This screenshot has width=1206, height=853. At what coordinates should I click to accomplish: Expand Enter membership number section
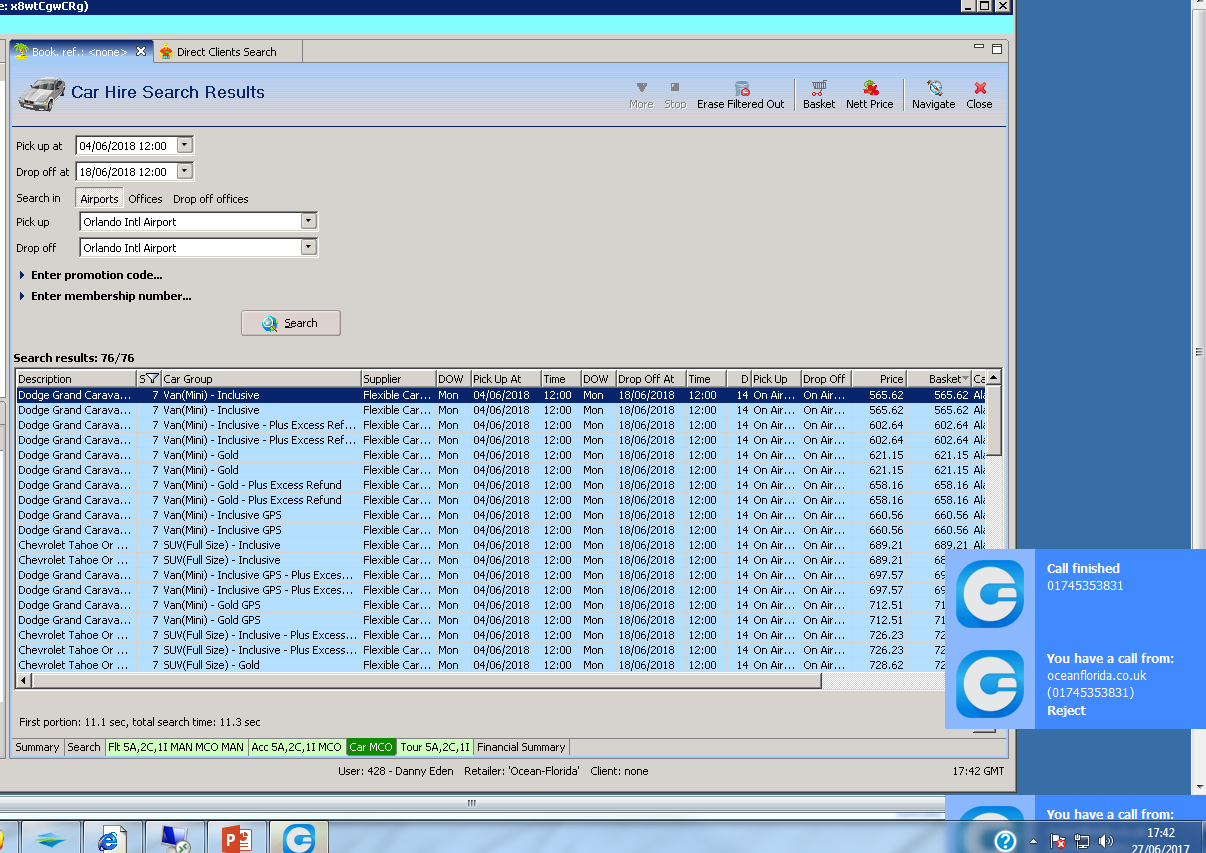[105, 296]
